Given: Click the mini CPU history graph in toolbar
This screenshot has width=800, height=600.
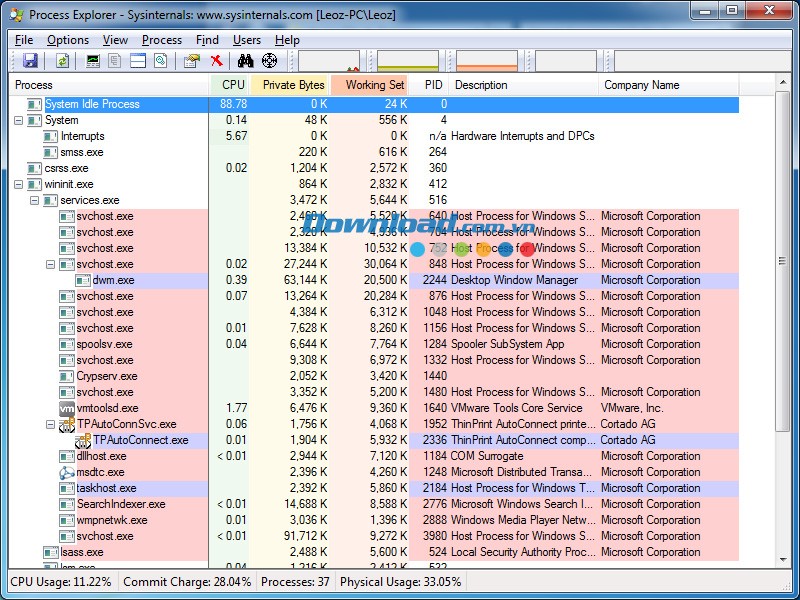Looking at the screenshot, I should tap(330, 60).
